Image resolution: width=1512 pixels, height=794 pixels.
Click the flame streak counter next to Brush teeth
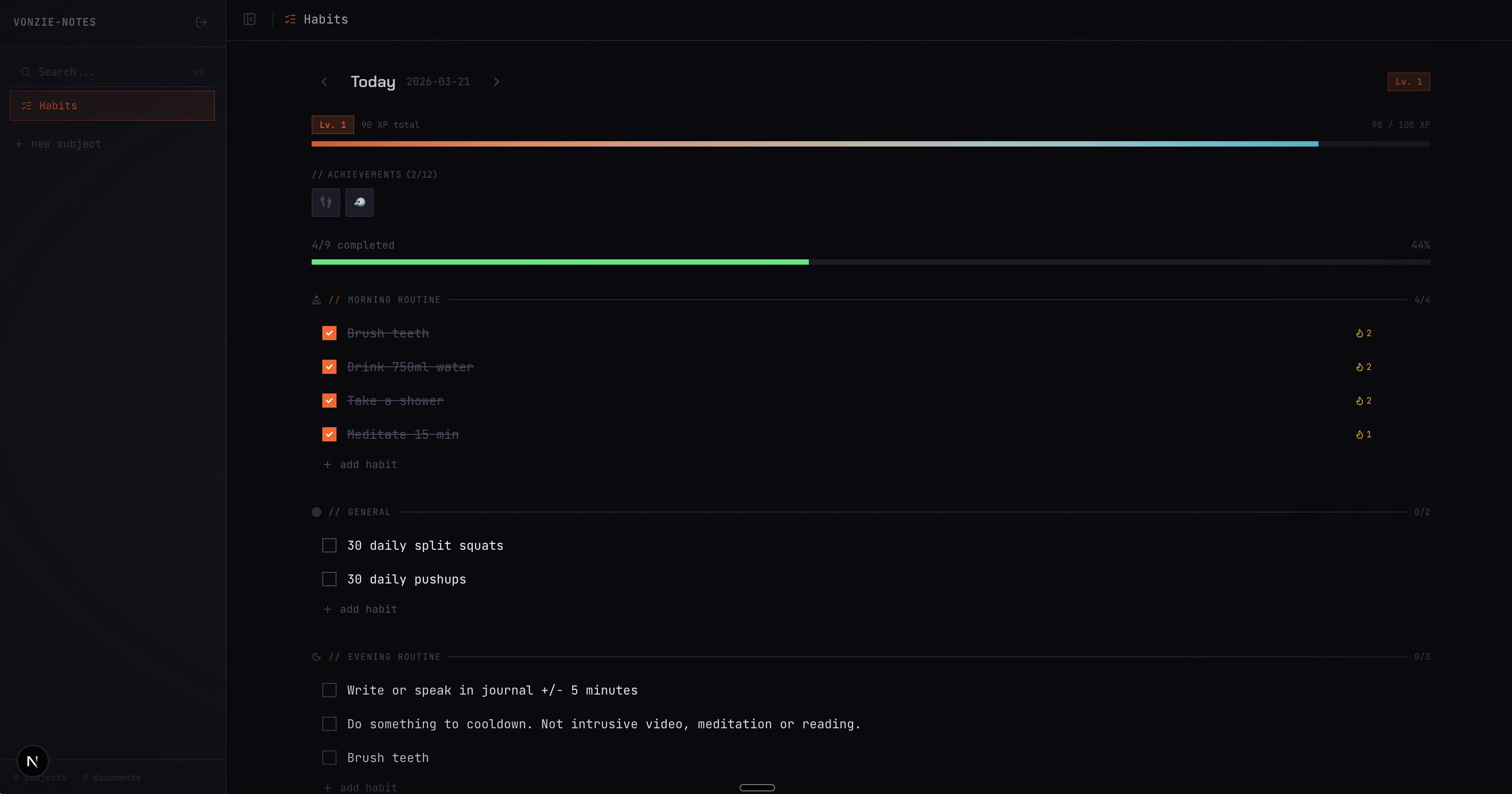click(x=1364, y=333)
